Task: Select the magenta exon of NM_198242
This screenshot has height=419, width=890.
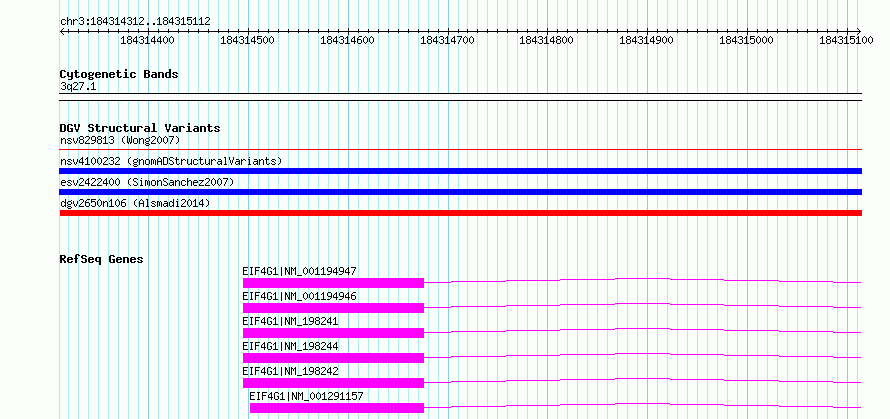Action: point(333,383)
